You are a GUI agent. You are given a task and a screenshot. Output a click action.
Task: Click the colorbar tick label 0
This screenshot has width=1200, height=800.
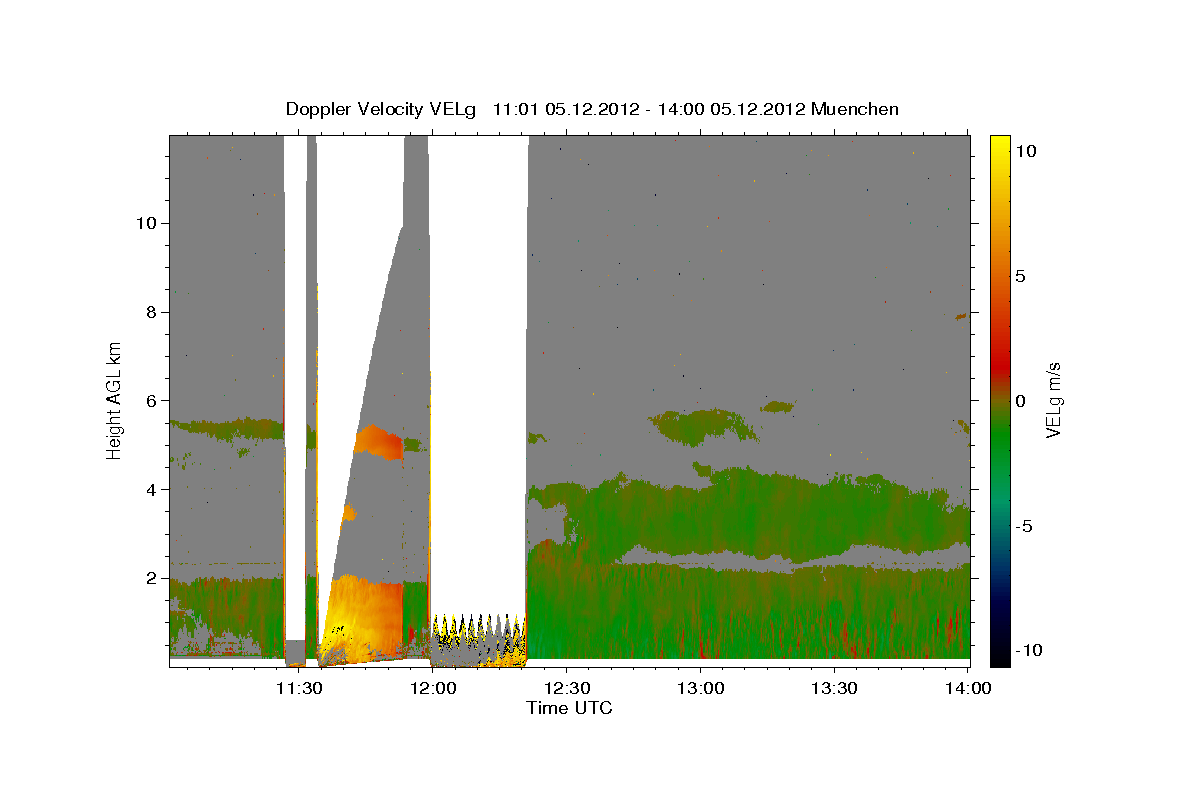tap(1022, 401)
